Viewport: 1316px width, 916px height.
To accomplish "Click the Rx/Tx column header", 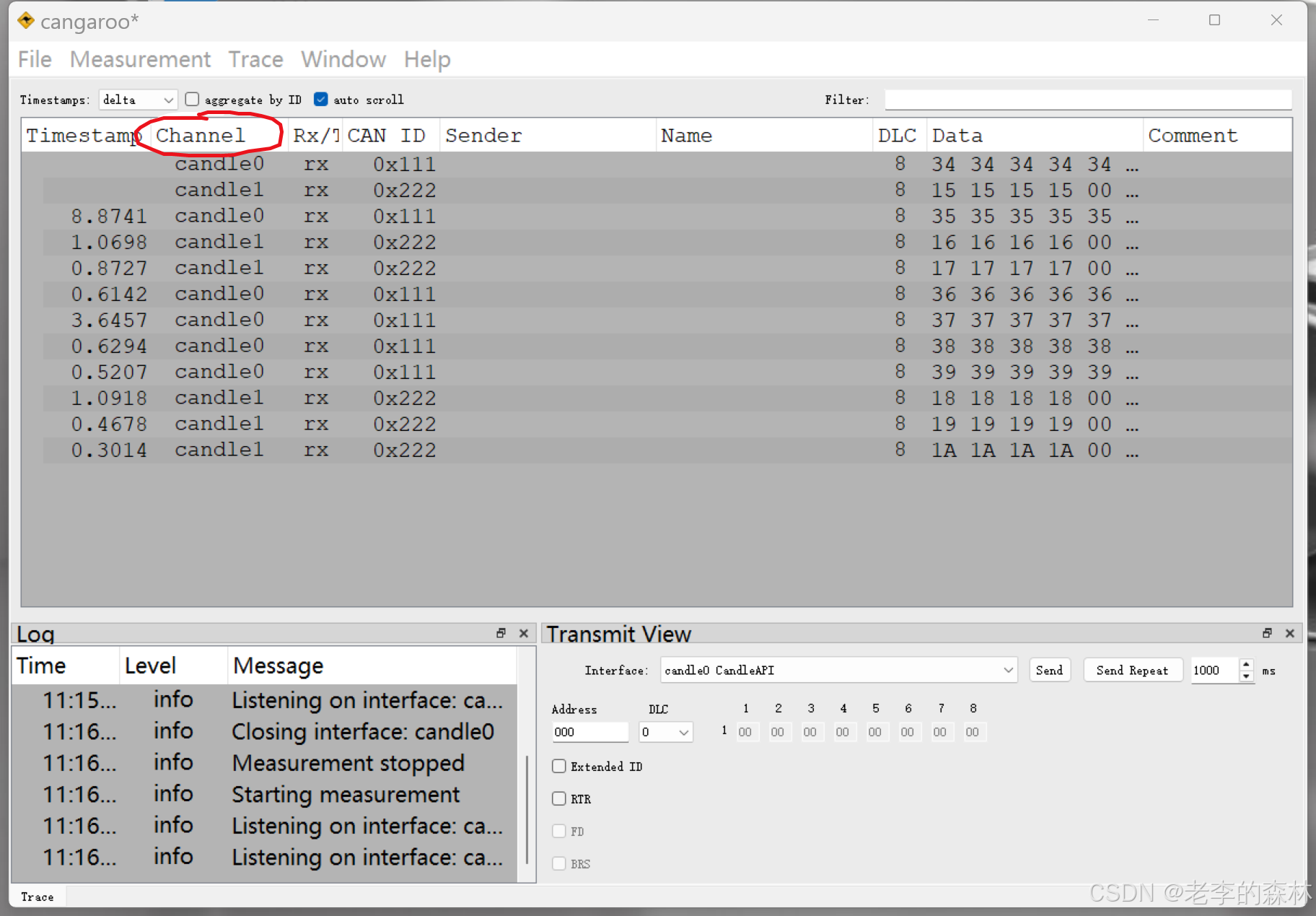I will tap(315, 135).
